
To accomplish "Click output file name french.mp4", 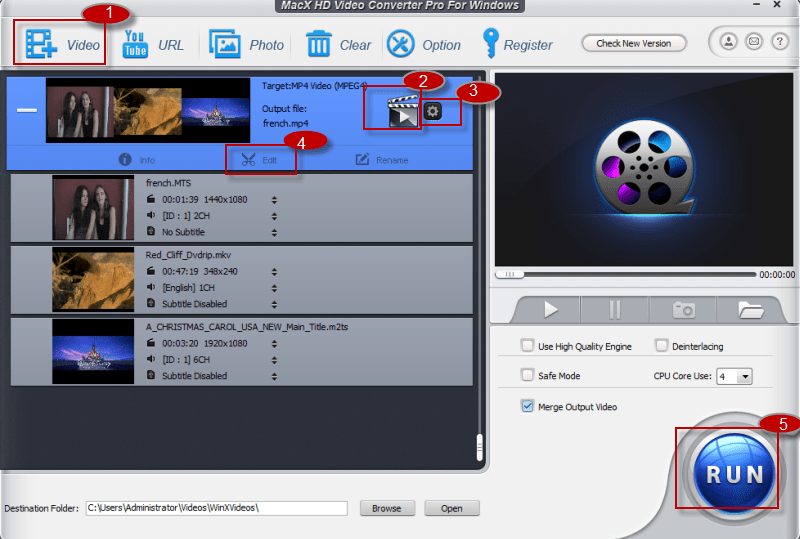I will 285,124.
